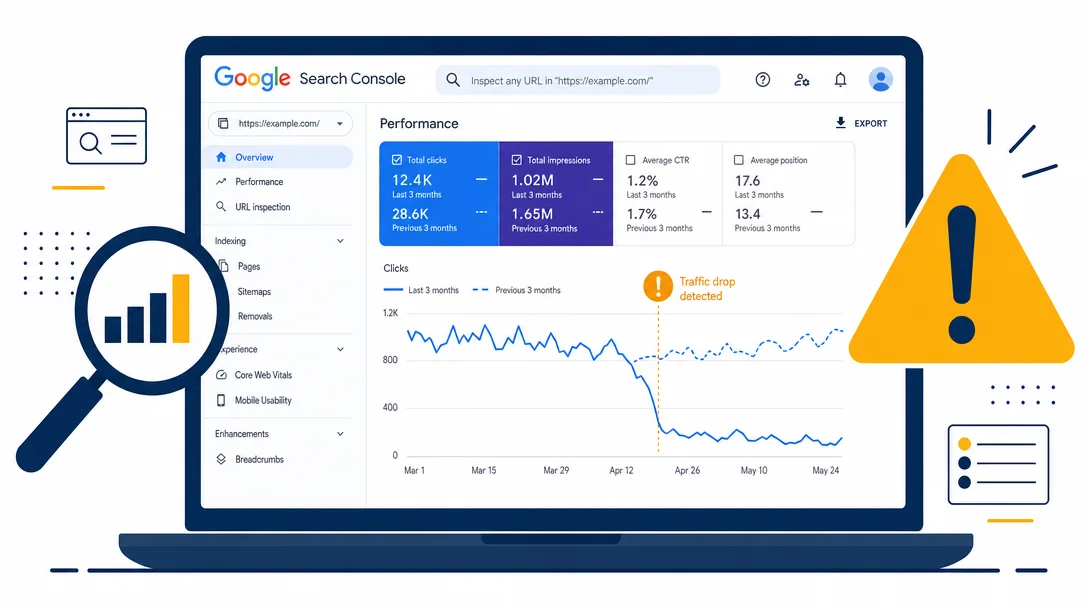This screenshot has width=1088, height=608.
Task: Click the 1.2K y-axis label
Action: 391,313
